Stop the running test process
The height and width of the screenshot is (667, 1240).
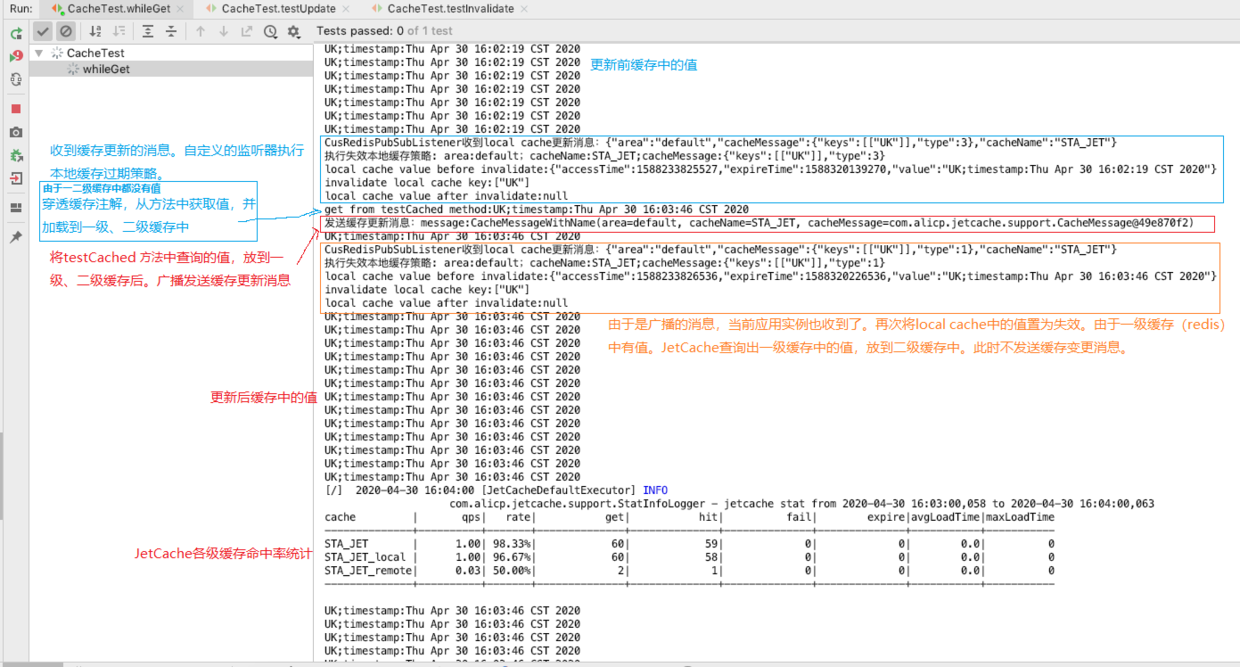tap(16, 108)
